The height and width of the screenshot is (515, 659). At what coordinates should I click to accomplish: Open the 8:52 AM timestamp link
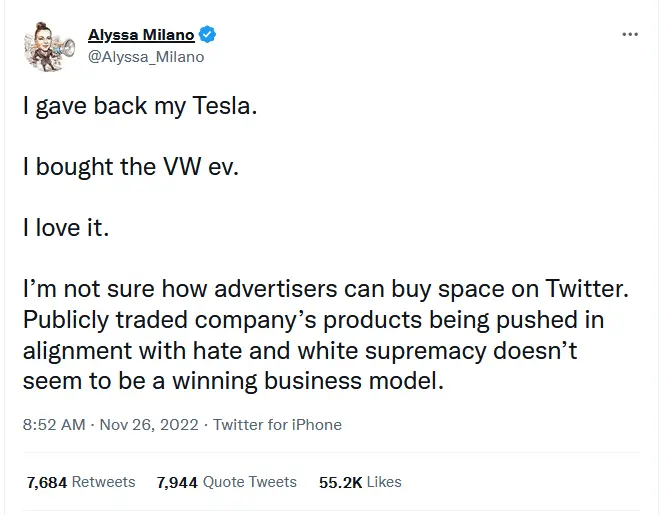(54, 425)
